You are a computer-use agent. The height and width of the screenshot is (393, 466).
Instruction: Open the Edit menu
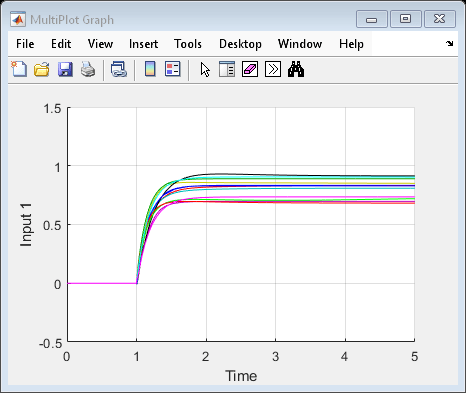click(61, 44)
